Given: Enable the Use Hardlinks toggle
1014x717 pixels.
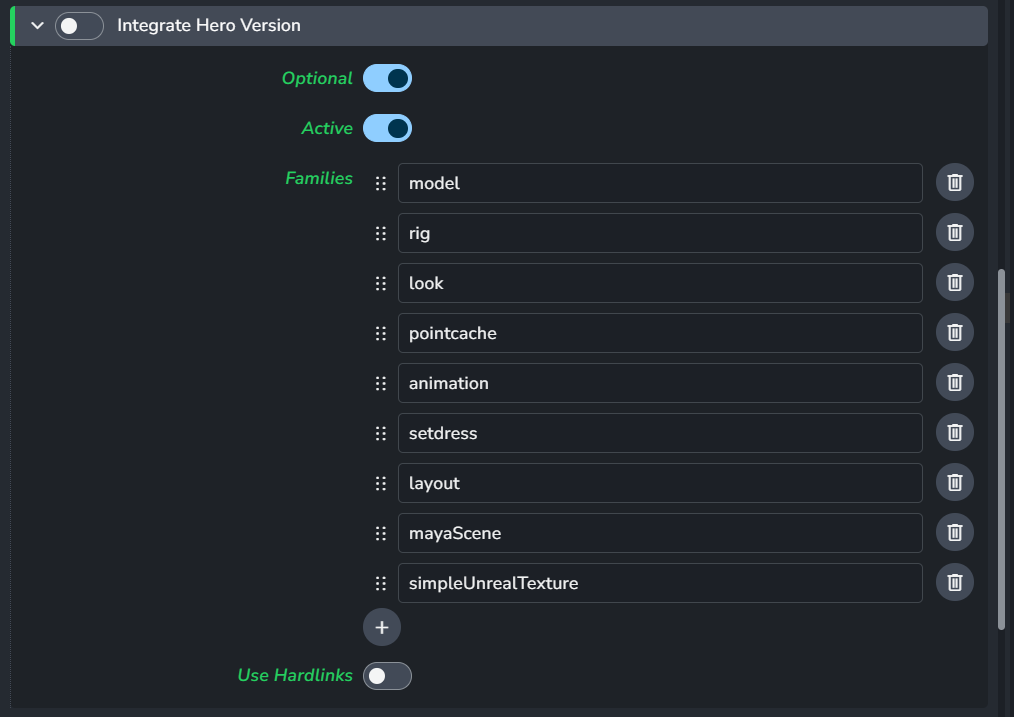Looking at the screenshot, I should 387,676.
